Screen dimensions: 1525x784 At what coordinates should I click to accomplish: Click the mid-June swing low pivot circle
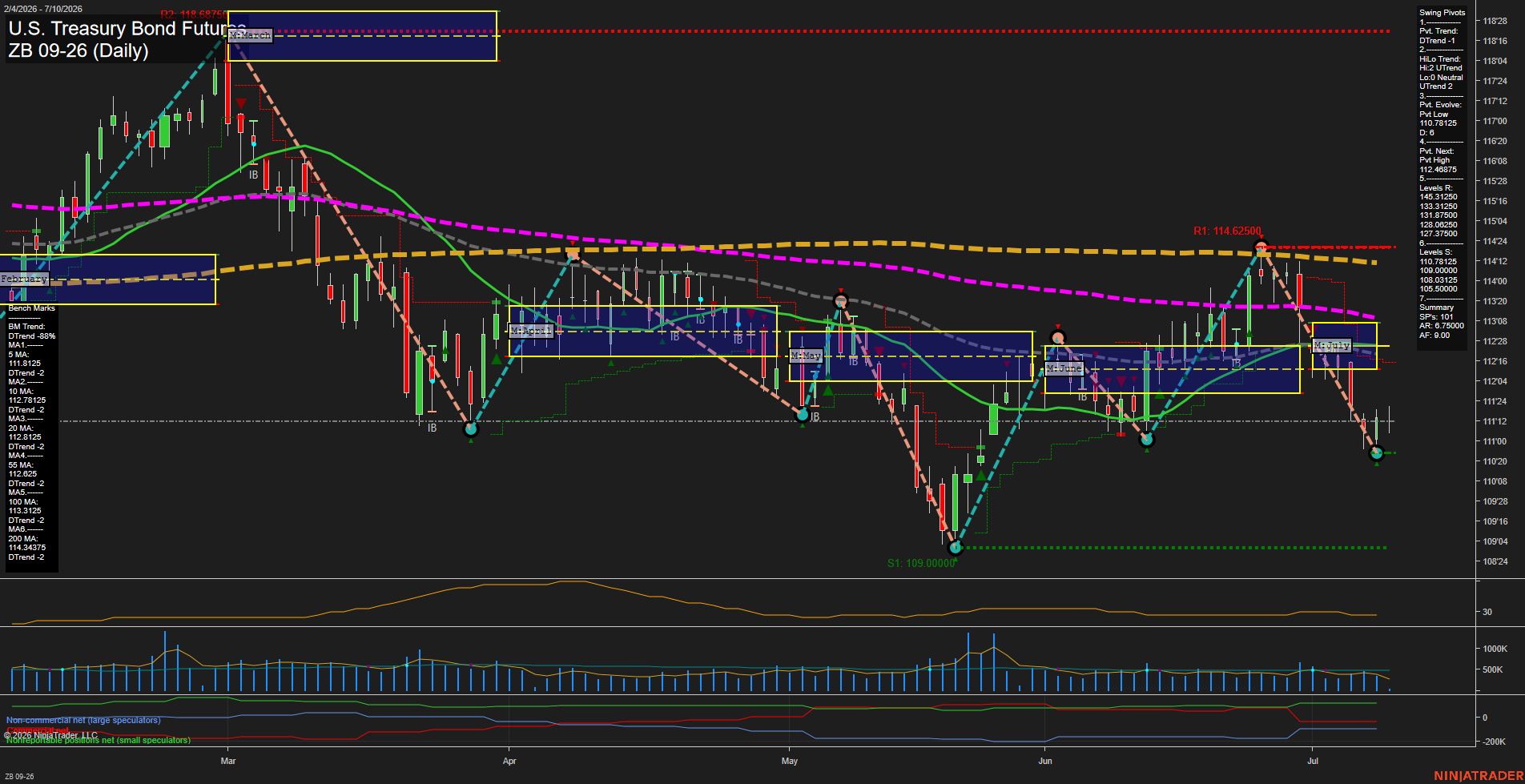(1147, 440)
